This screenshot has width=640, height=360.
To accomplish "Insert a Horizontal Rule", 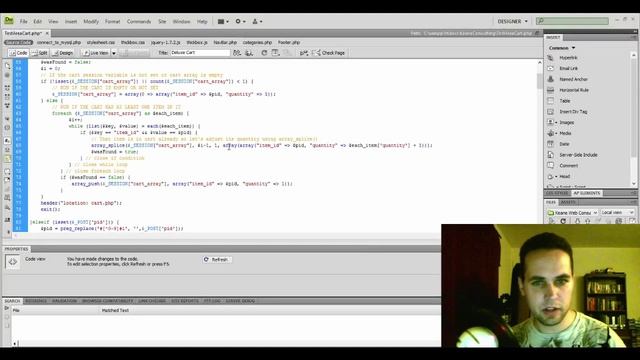I will pyautogui.click(x=573, y=90).
